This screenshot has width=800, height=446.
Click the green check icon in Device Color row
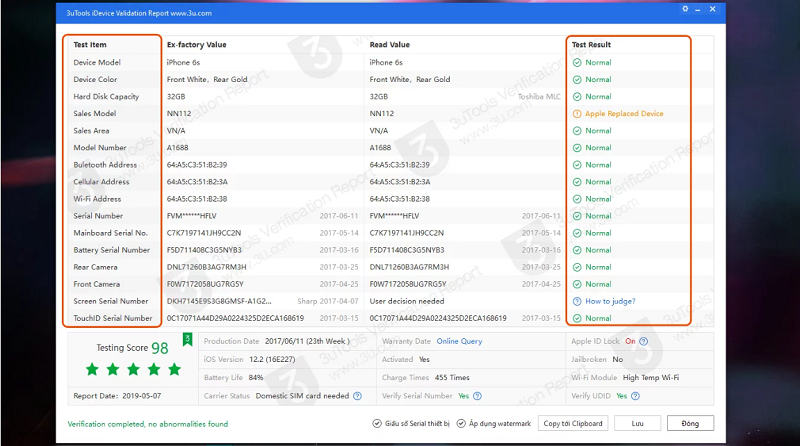pos(577,80)
